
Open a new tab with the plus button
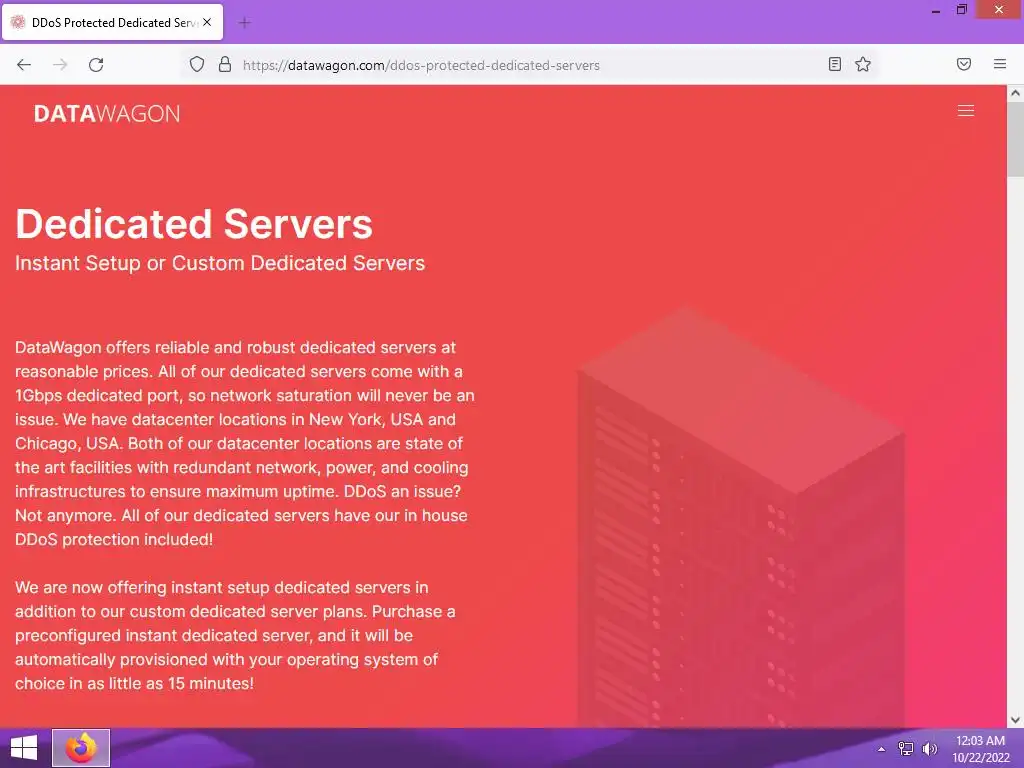point(244,23)
